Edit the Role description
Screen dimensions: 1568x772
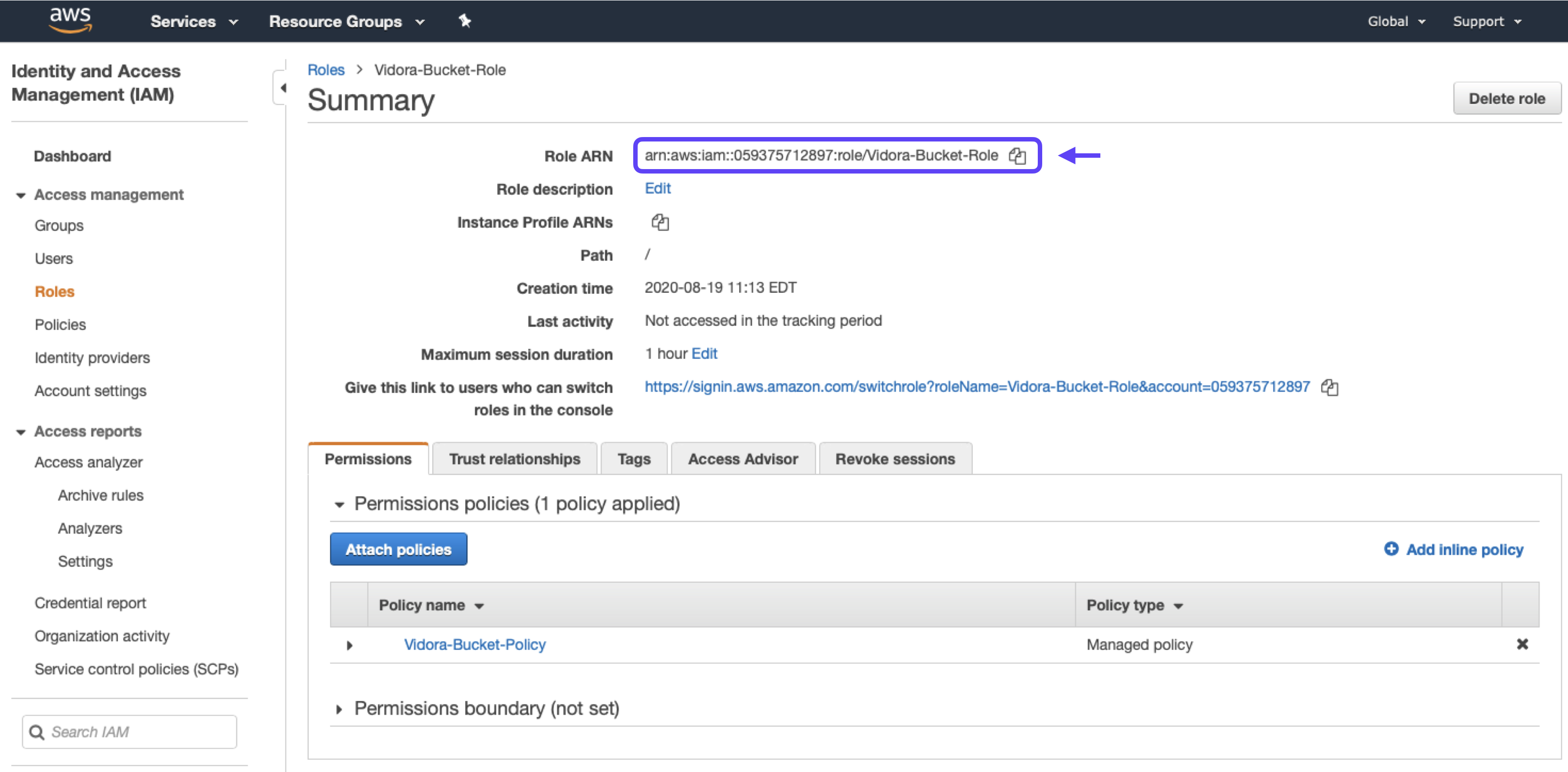[x=657, y=189]
